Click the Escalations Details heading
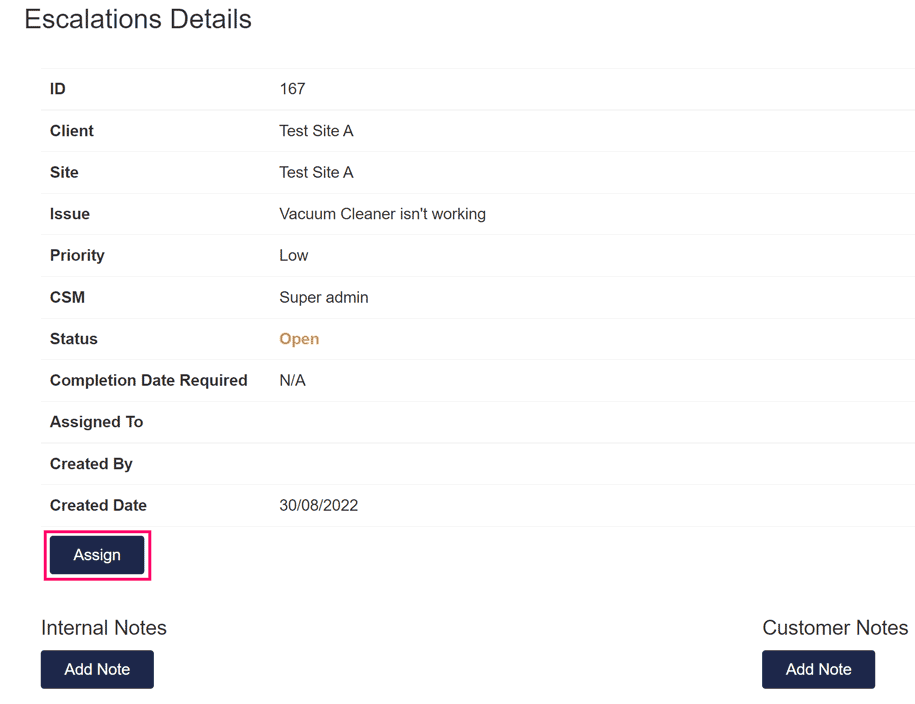Viewport: 915px width, 704px height. pos(138,19)
